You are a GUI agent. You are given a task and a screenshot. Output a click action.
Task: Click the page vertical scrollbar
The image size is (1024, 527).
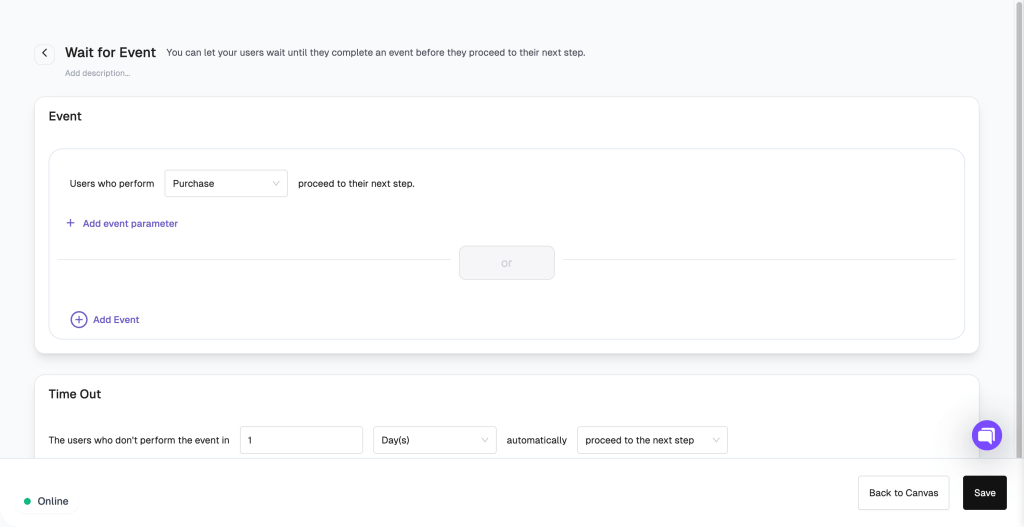1019,229
